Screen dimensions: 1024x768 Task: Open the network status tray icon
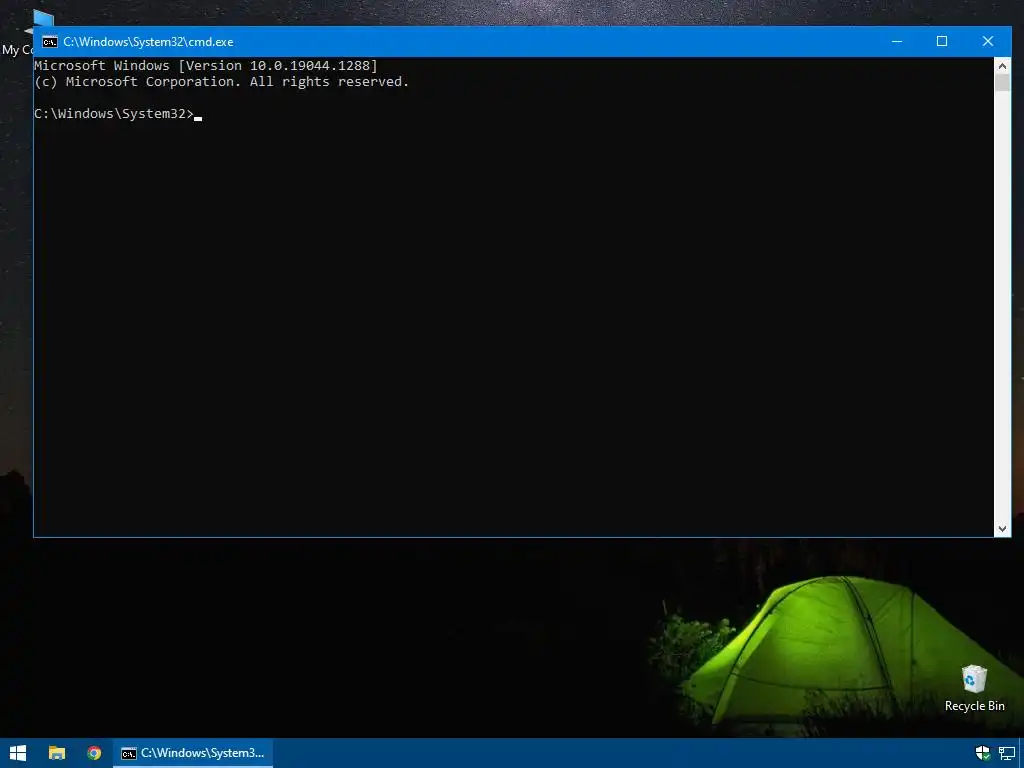click(1007, 753)
